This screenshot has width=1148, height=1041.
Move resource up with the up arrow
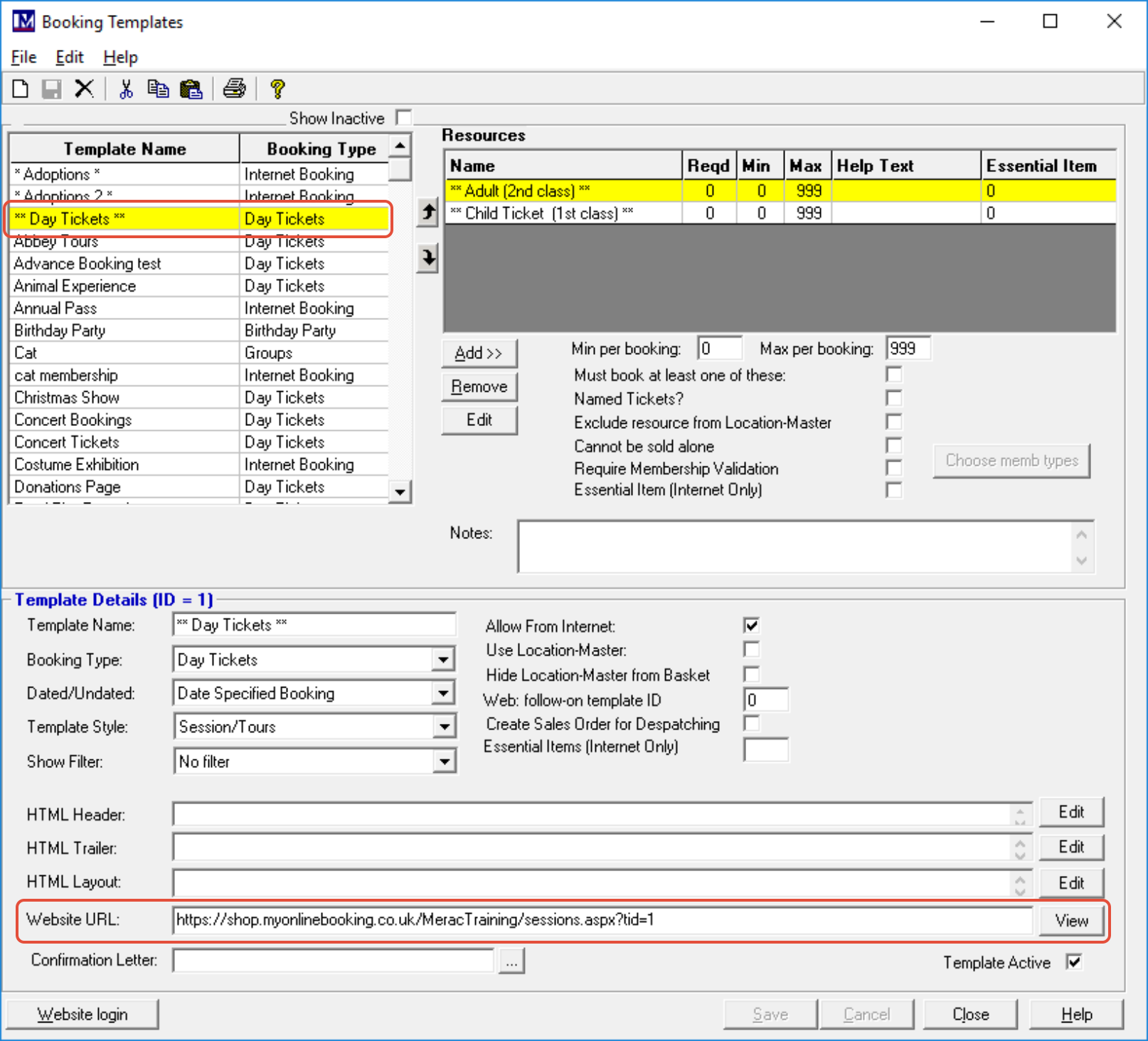click(x=427, y=212)
